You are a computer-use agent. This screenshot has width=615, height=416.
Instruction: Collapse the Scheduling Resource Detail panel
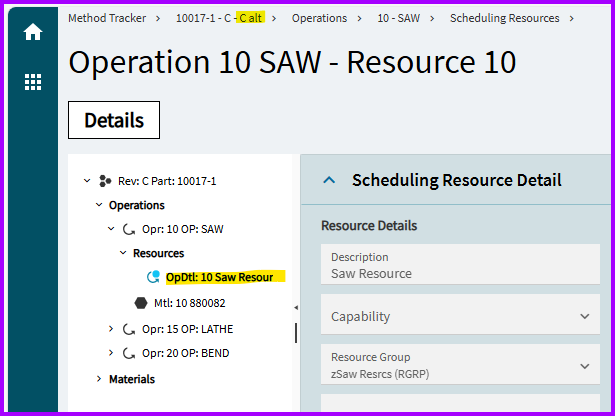[329, 180]
